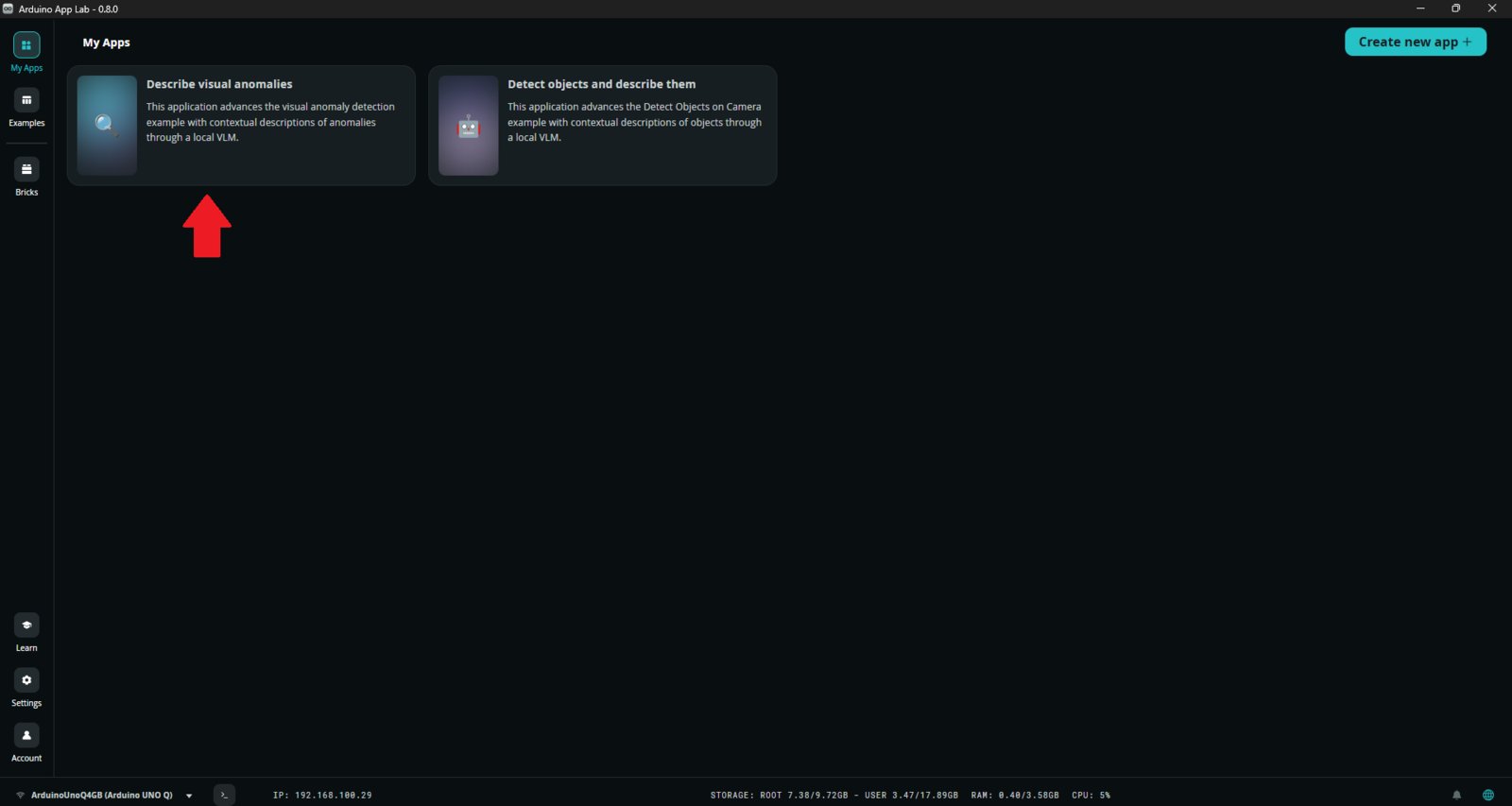Click the ArduinoUnoQ4GB (Arduino UNO Q) board name

[102, 796]
